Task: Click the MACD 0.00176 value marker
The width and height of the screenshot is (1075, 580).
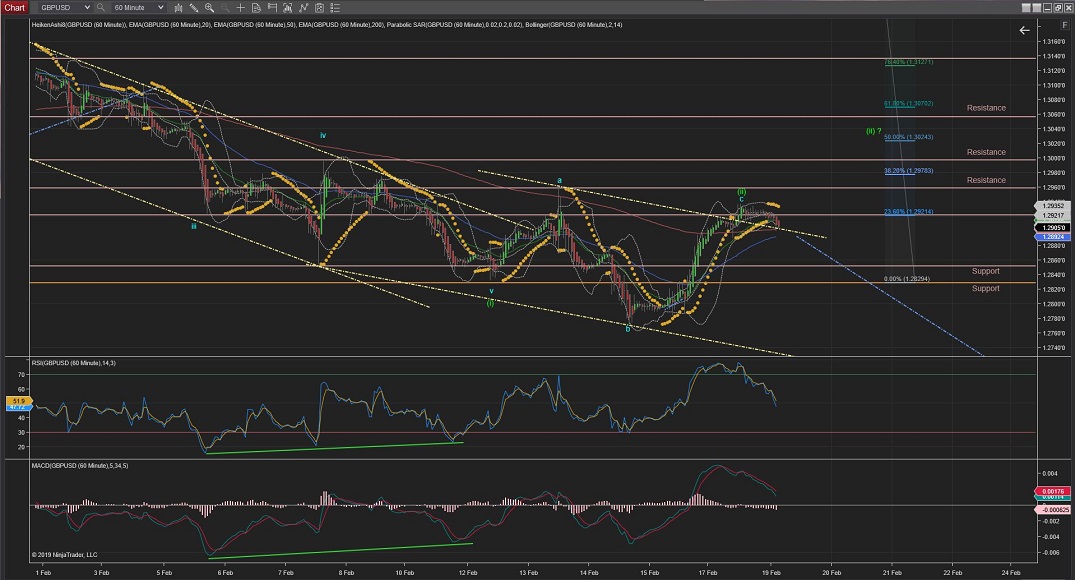Action: tap(1052, 491)
